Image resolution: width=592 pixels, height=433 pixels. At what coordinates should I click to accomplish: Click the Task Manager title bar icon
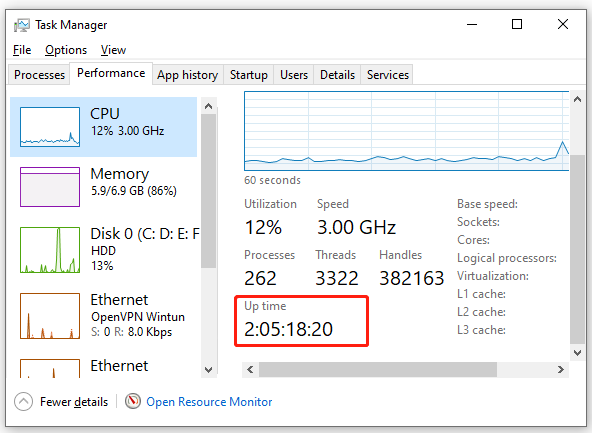(22, 25)
